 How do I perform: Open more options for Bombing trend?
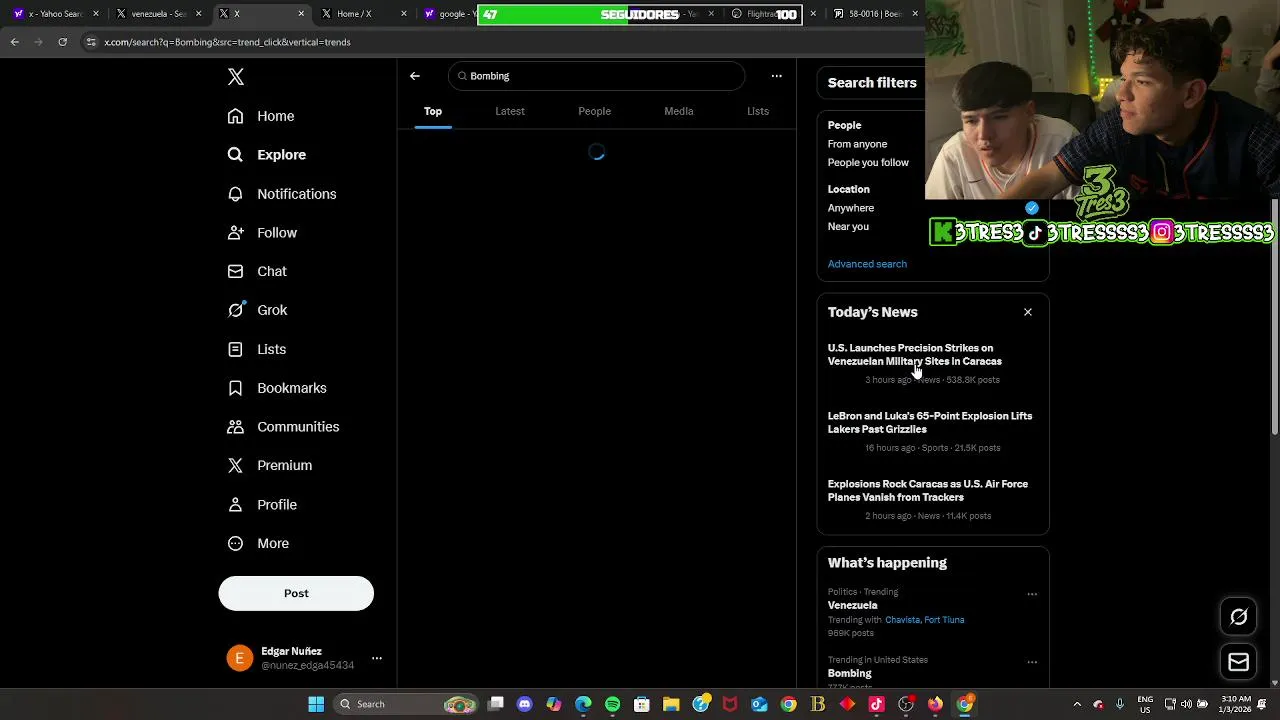1032,662
